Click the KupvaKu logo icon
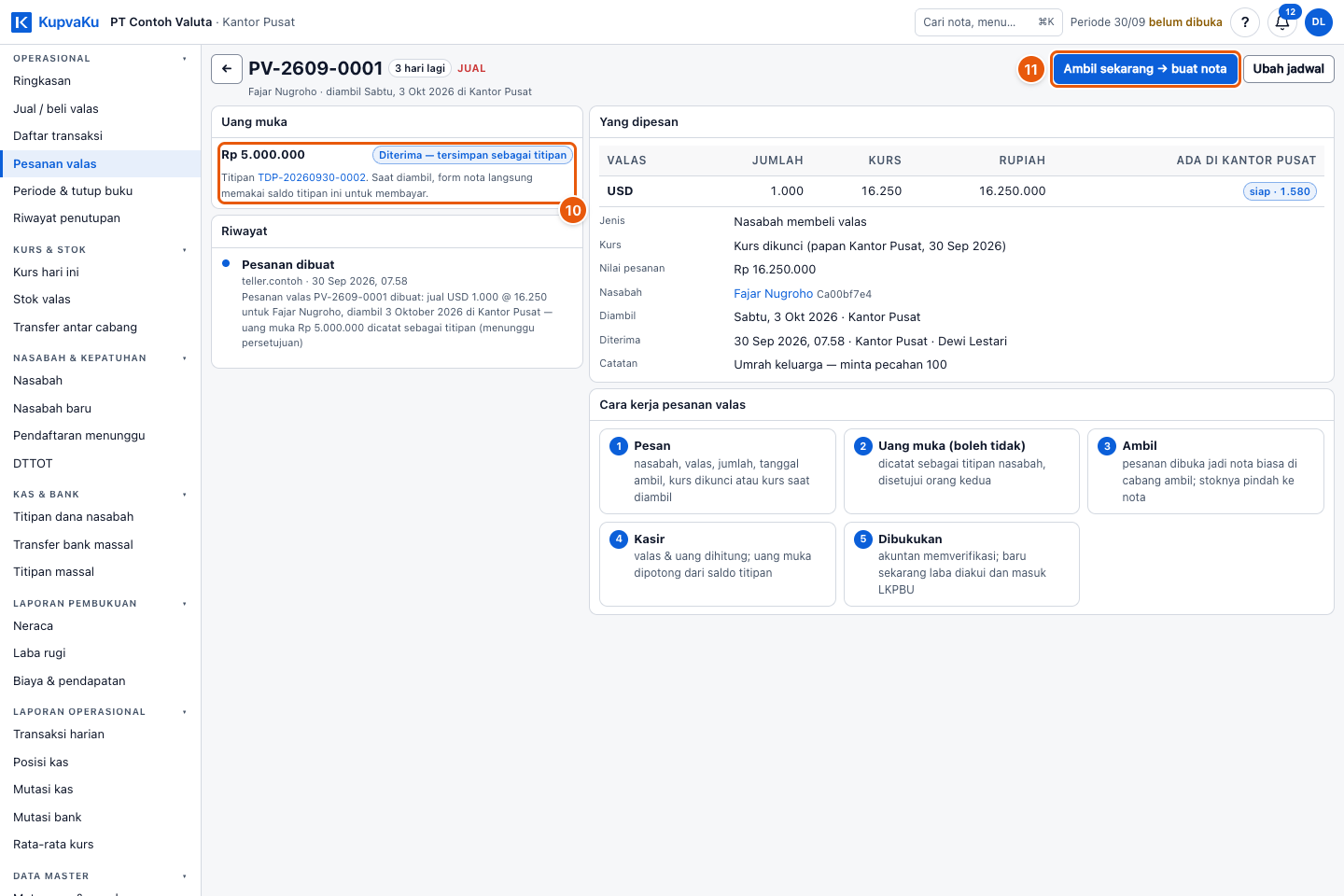1344x896 pixels. point(21,22)
